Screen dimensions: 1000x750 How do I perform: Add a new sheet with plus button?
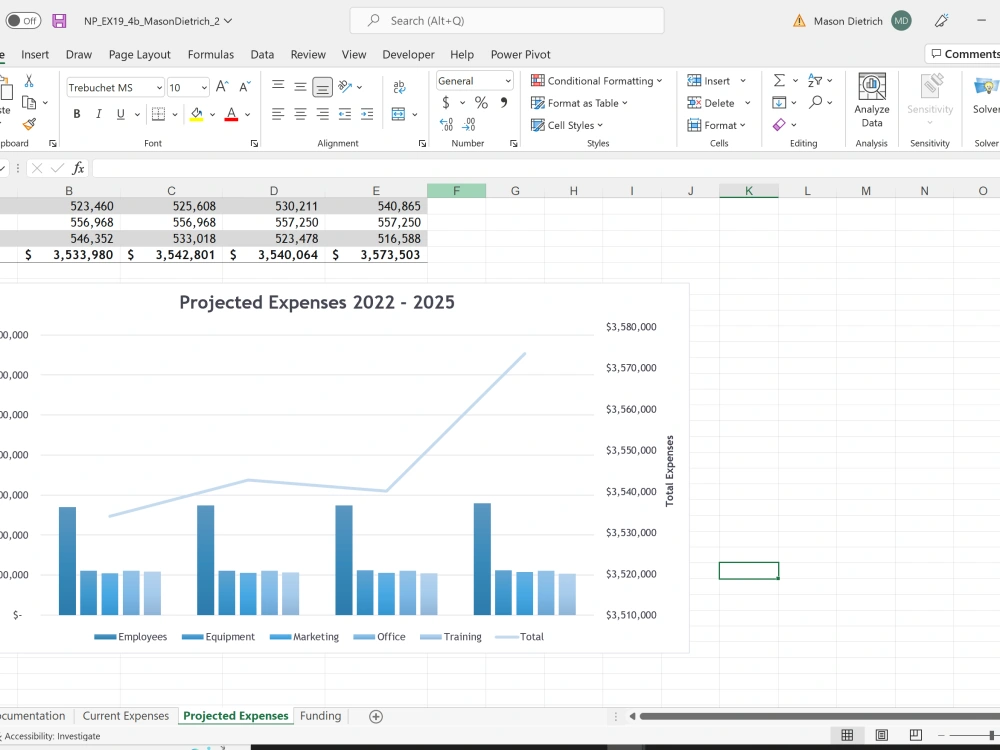(376, 716)
